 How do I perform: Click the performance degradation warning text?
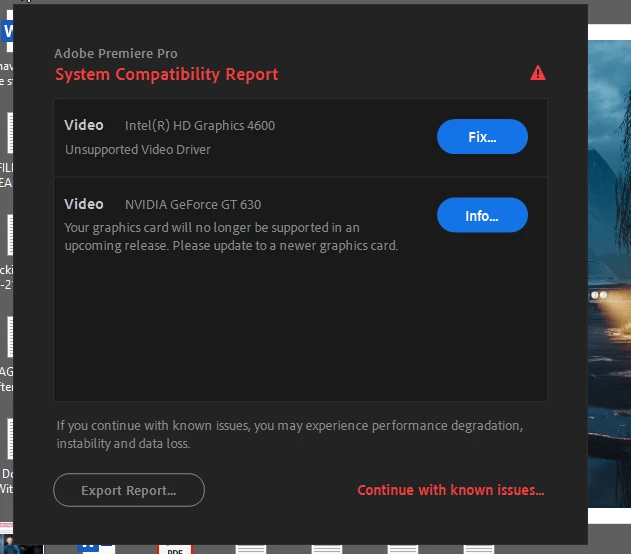[x=289, y=435]
